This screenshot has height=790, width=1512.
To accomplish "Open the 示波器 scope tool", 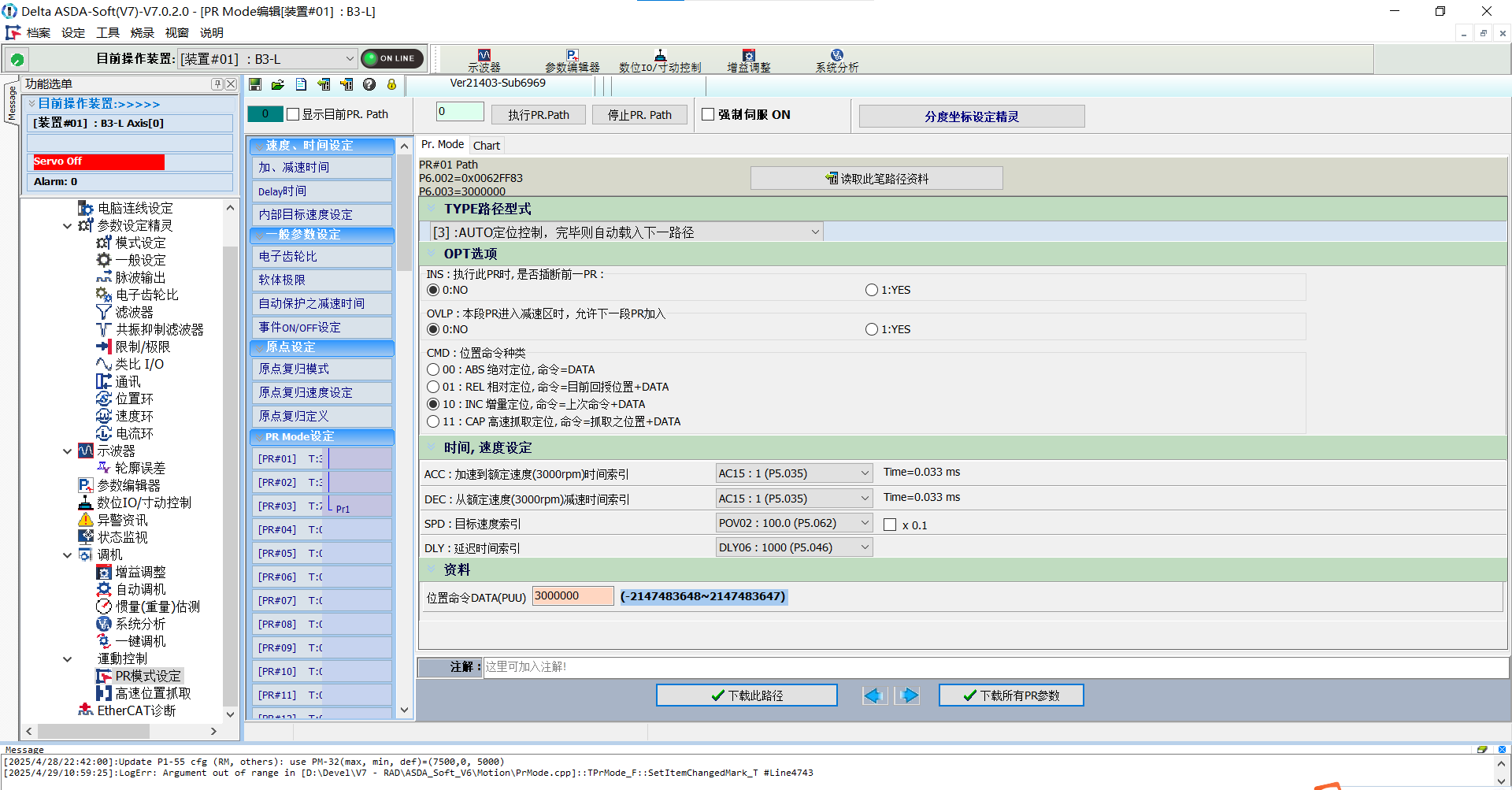I will tap(483, 60).
